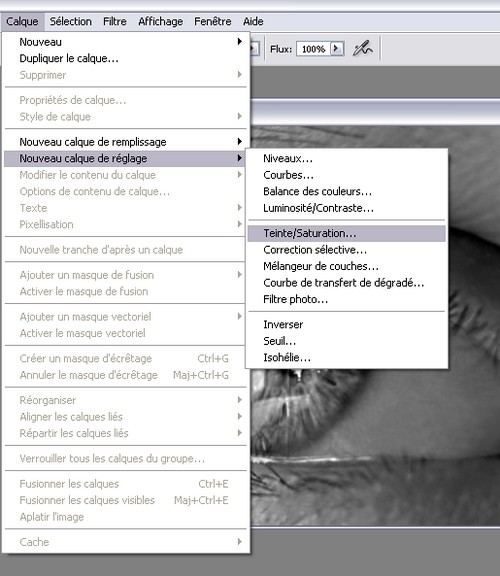Expand the Nouveau submenu
This screenshot has height=576, width=500.
pos(126,42)
